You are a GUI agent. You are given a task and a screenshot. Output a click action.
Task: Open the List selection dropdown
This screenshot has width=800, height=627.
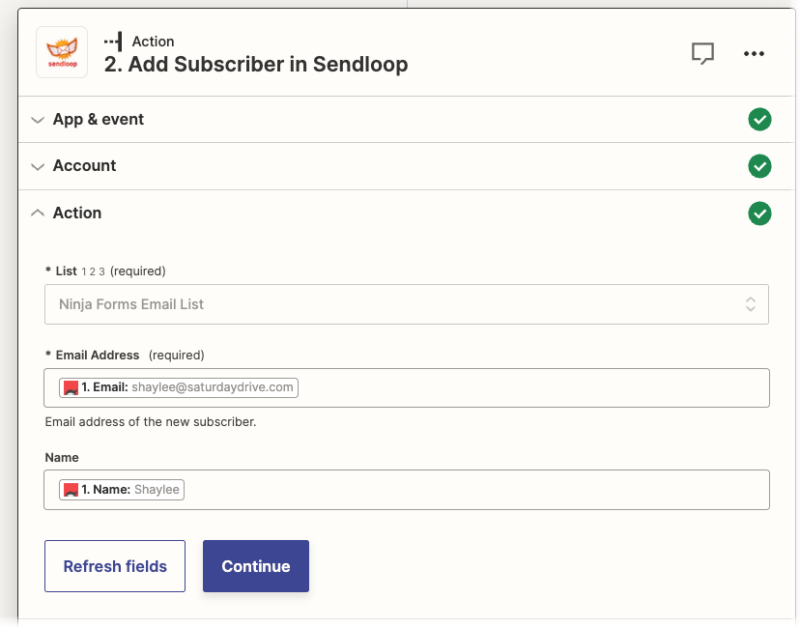[x=750, y=304]
